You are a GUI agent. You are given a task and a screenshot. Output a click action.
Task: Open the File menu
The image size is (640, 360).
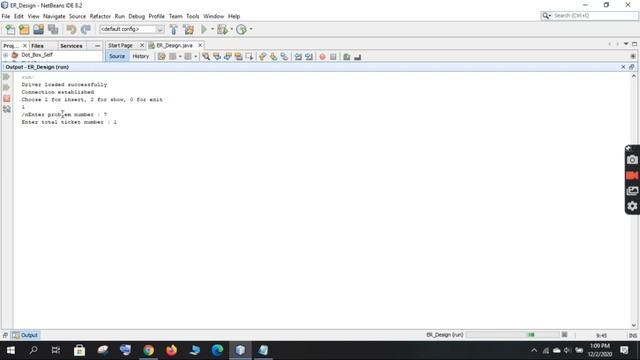click(6, 16)
